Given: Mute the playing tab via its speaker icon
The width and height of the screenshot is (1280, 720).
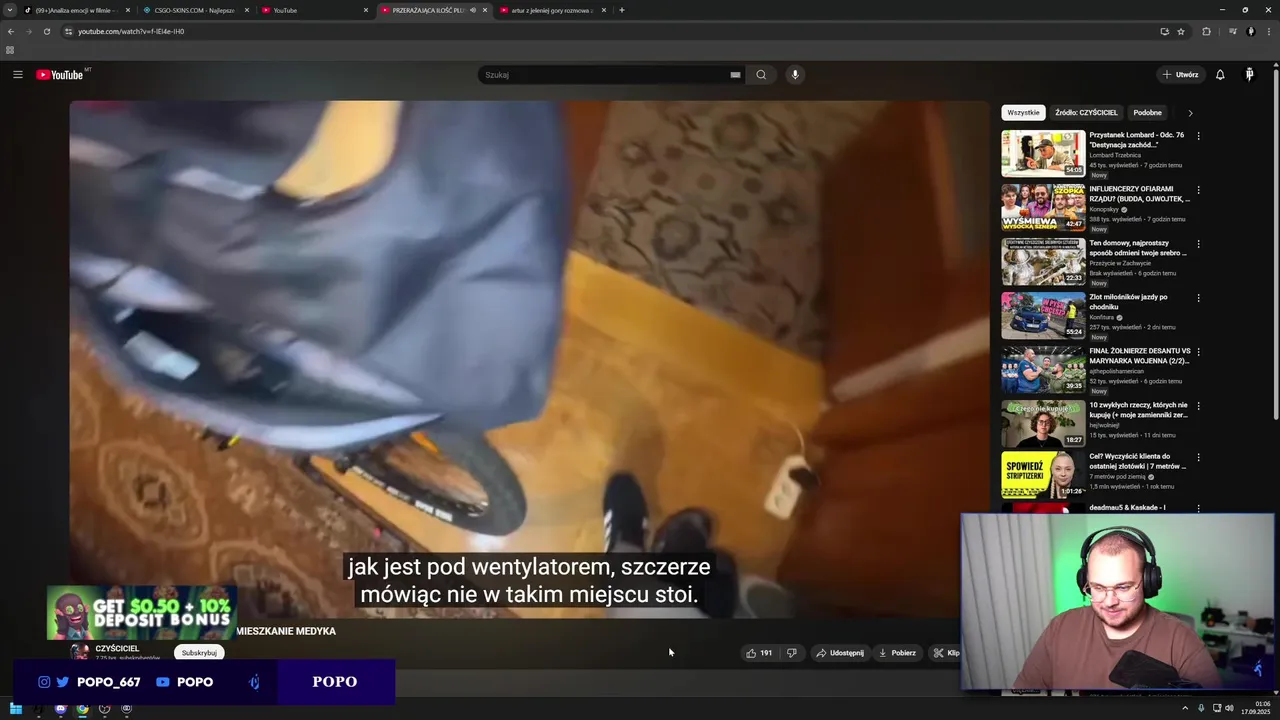Looking at the screenshot, I should [x=473, y=10].
